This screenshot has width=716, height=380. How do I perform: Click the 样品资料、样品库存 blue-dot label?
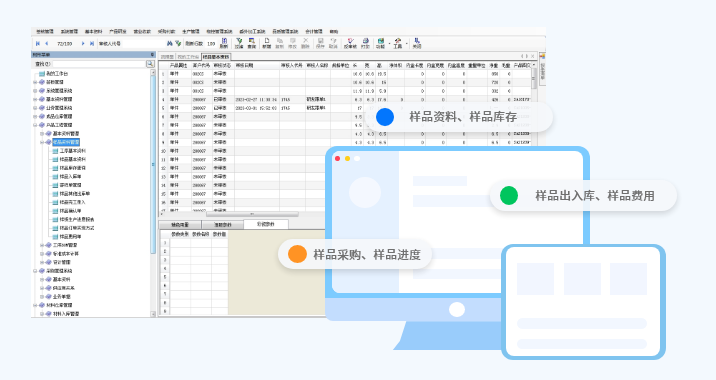tap(463, 117)
